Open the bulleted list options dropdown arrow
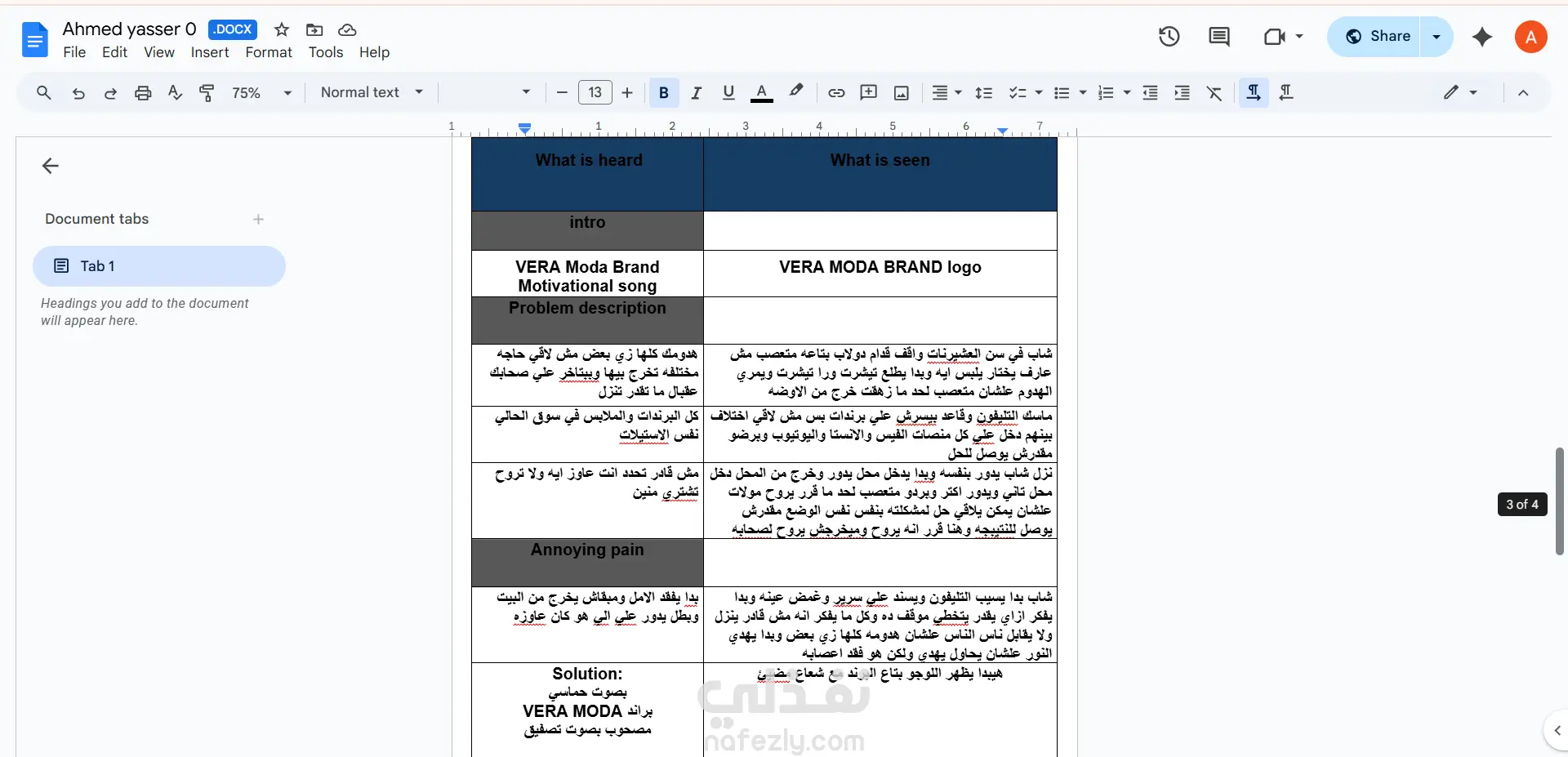Screen dimensions: 1568x757 click(x=1083, y=93)
